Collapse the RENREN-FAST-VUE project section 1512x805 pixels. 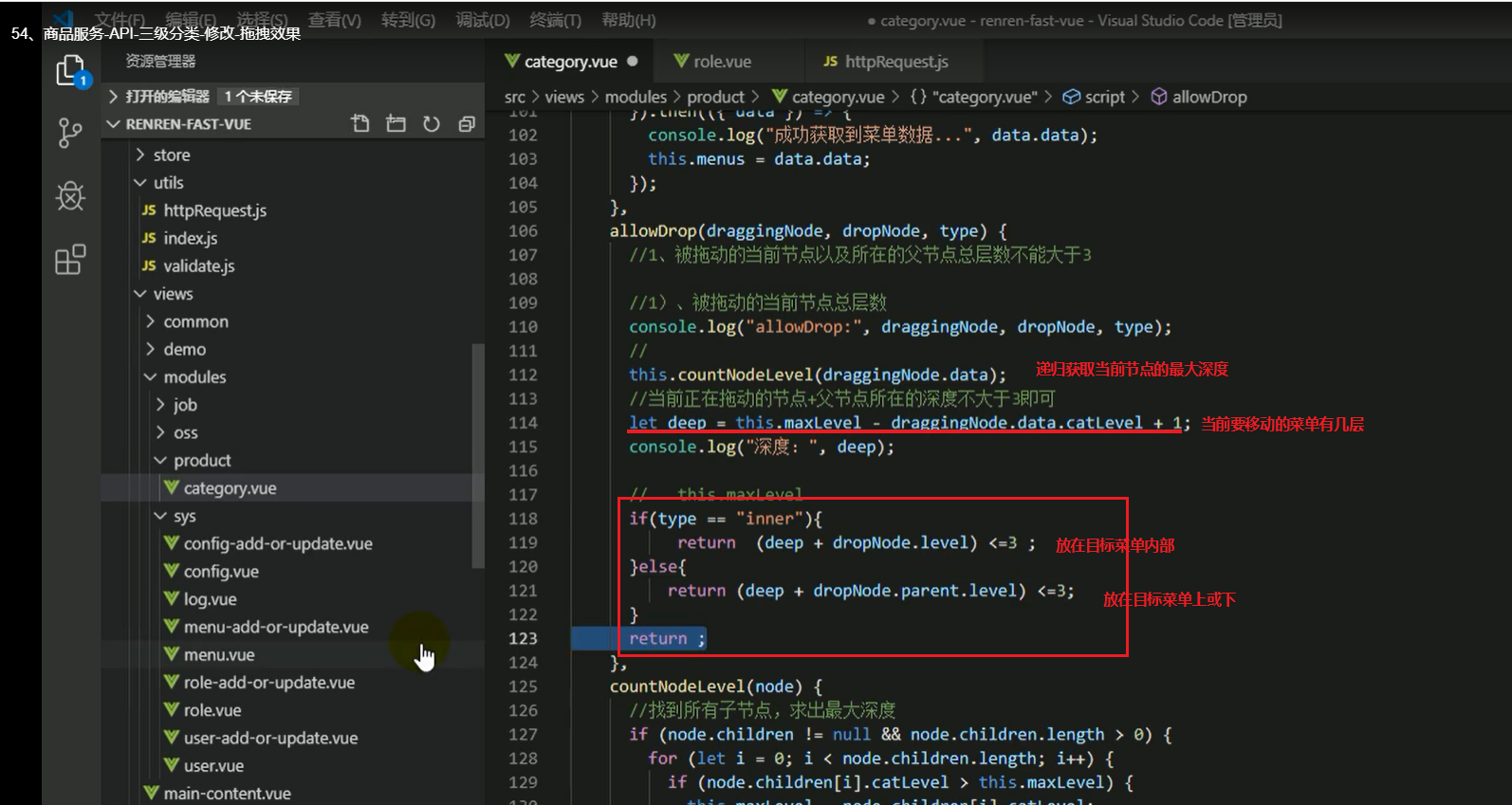pos(114,124)
